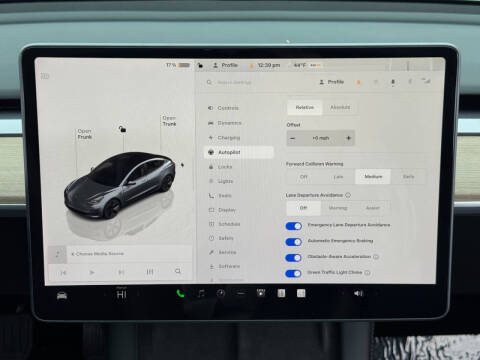Open the green phone app

tap(180, 294)
